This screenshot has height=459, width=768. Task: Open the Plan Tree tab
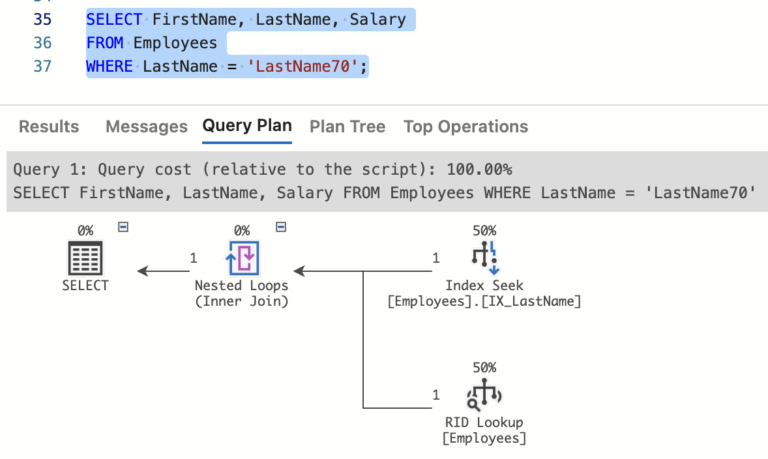347,126
